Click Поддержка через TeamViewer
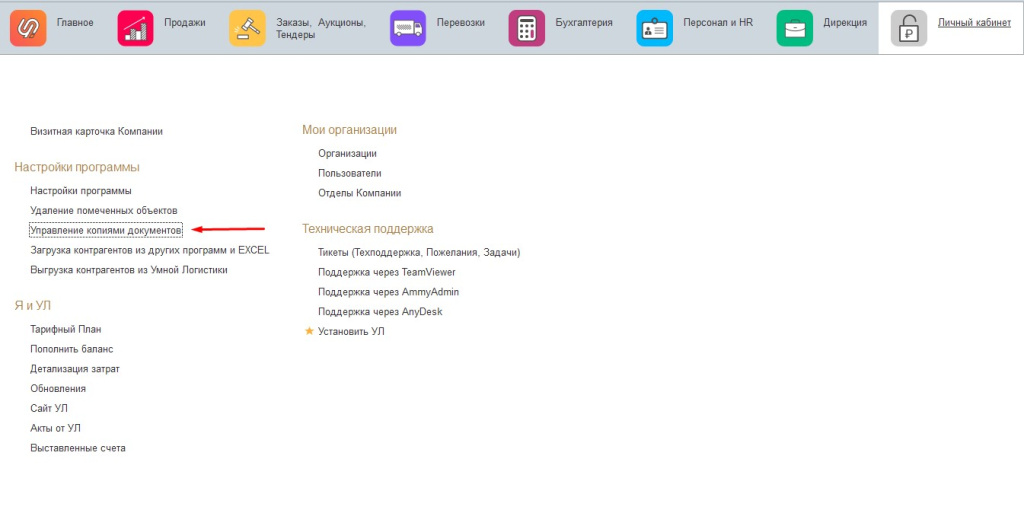 click(387, 272)
